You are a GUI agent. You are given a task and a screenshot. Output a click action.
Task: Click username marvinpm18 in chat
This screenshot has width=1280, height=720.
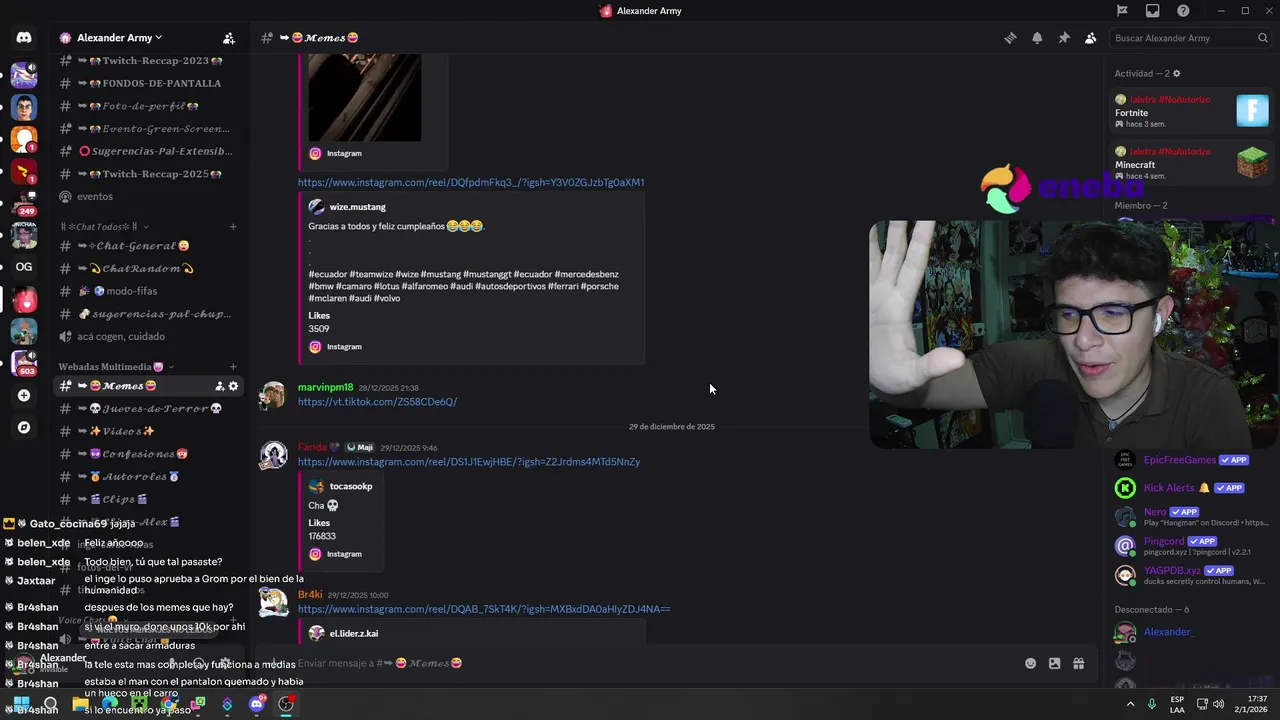pyautogui.click(x=325, y=387)
